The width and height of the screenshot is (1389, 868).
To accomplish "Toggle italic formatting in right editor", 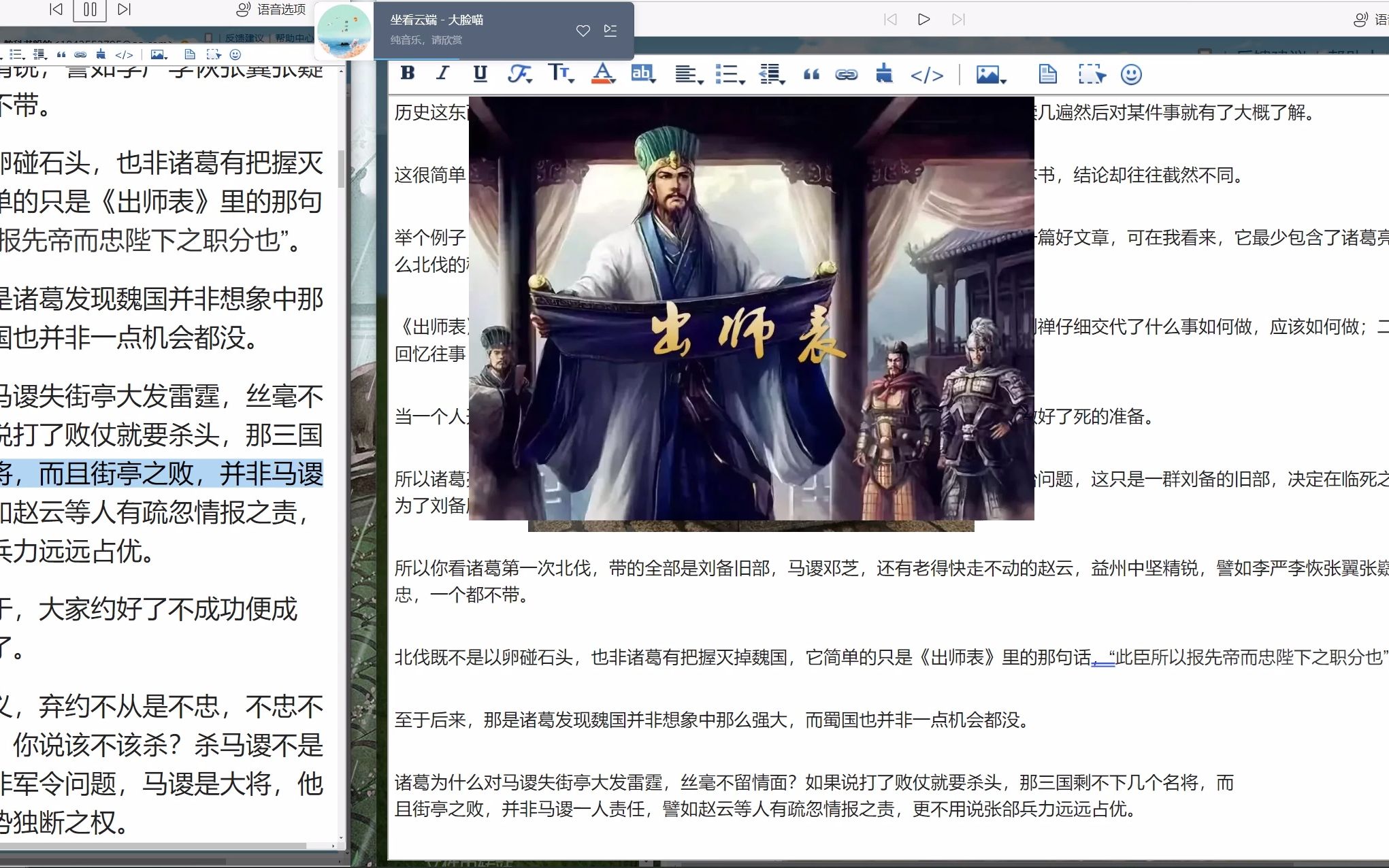I will tap(443, 73).
